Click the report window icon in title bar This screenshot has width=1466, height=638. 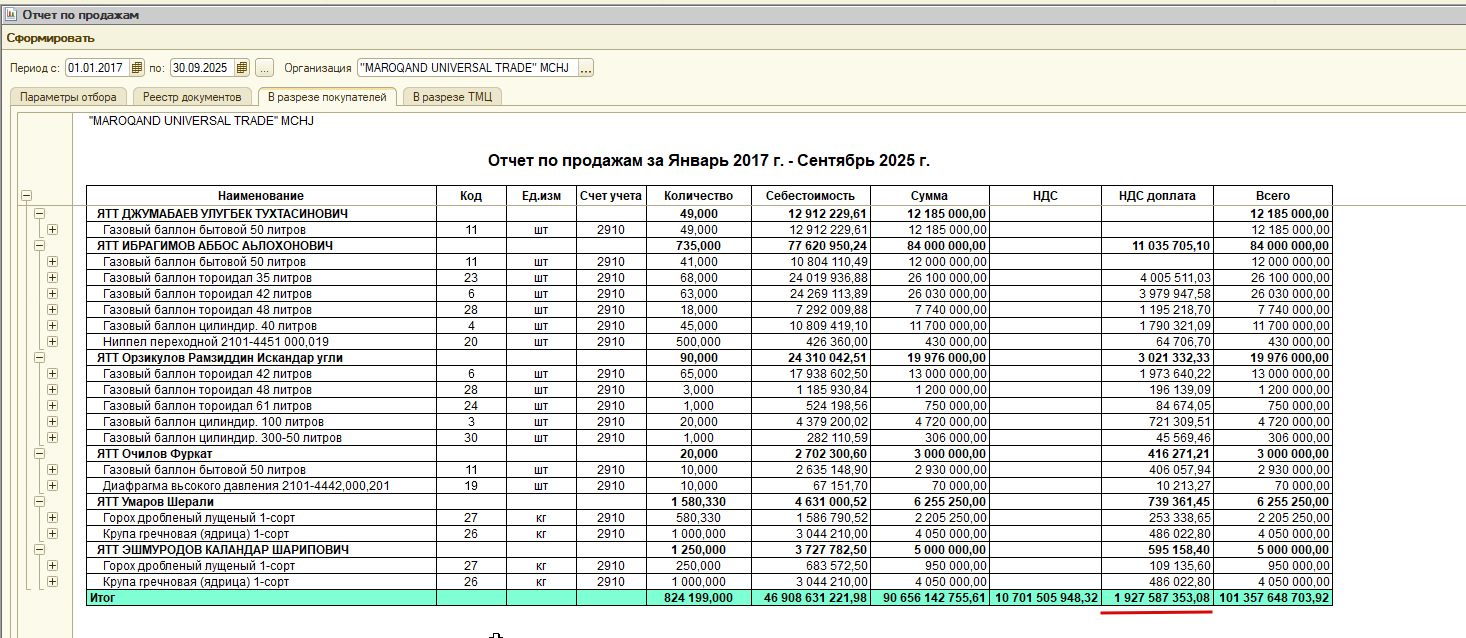11,15
